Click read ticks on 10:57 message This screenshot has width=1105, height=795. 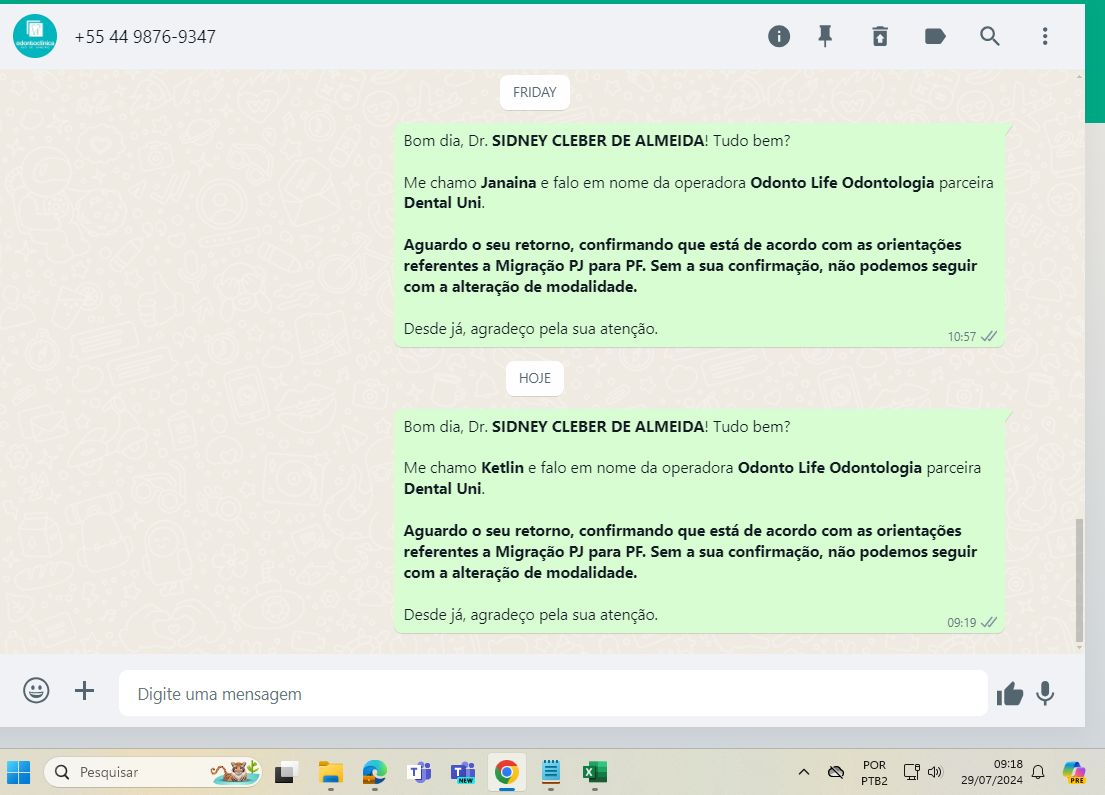[989, 336]
